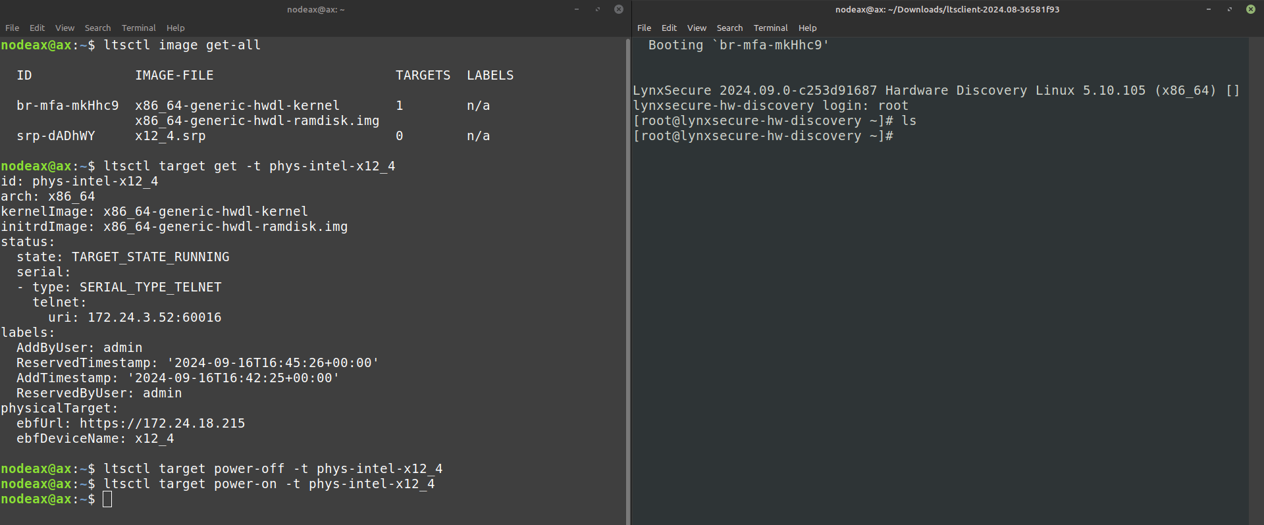Open File menu in nodeax@ax: ~ terminal

coord(12,28)
